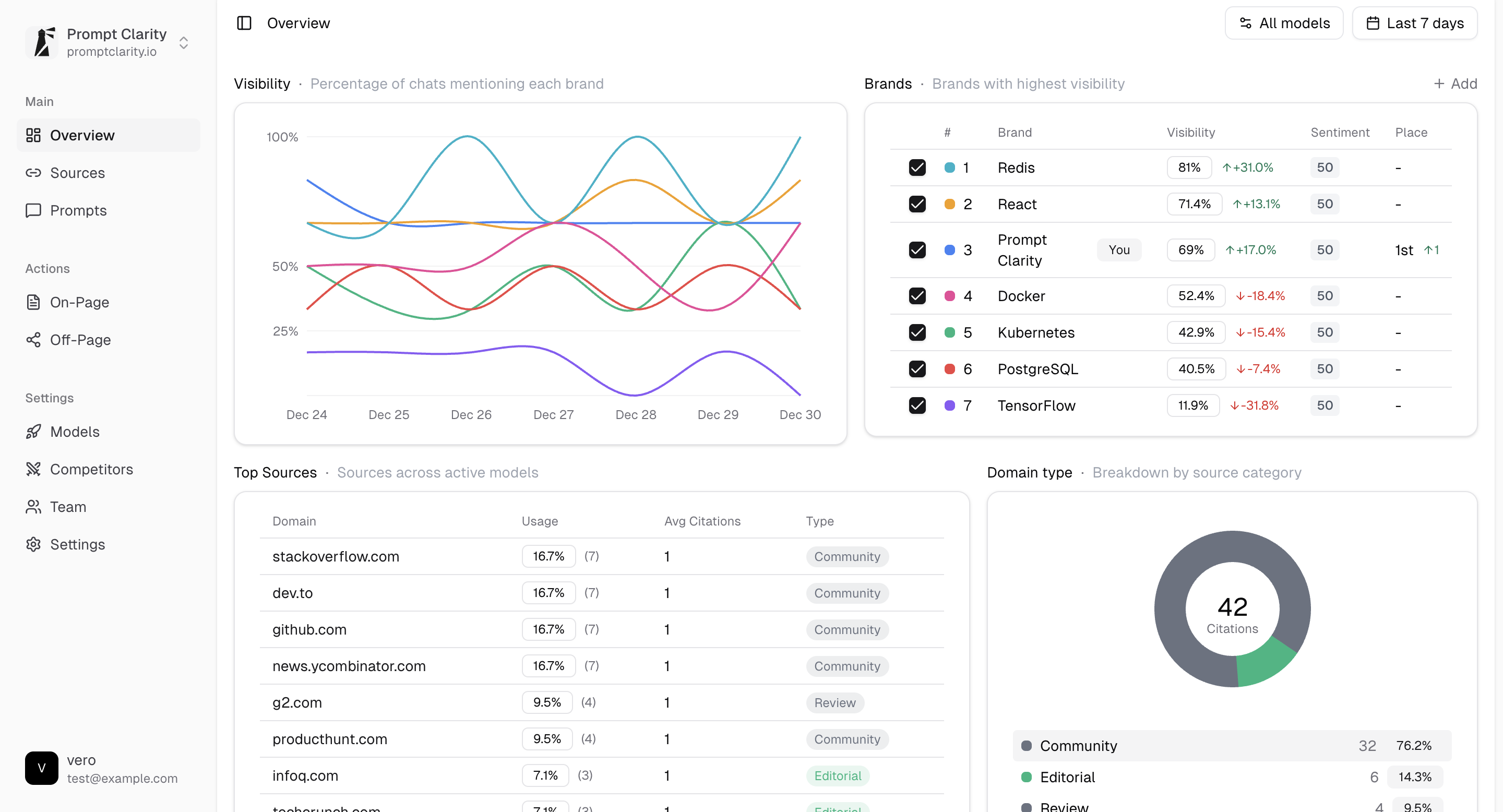Open the Sources section
This screenshot has width=1503, height=812.
78,173
